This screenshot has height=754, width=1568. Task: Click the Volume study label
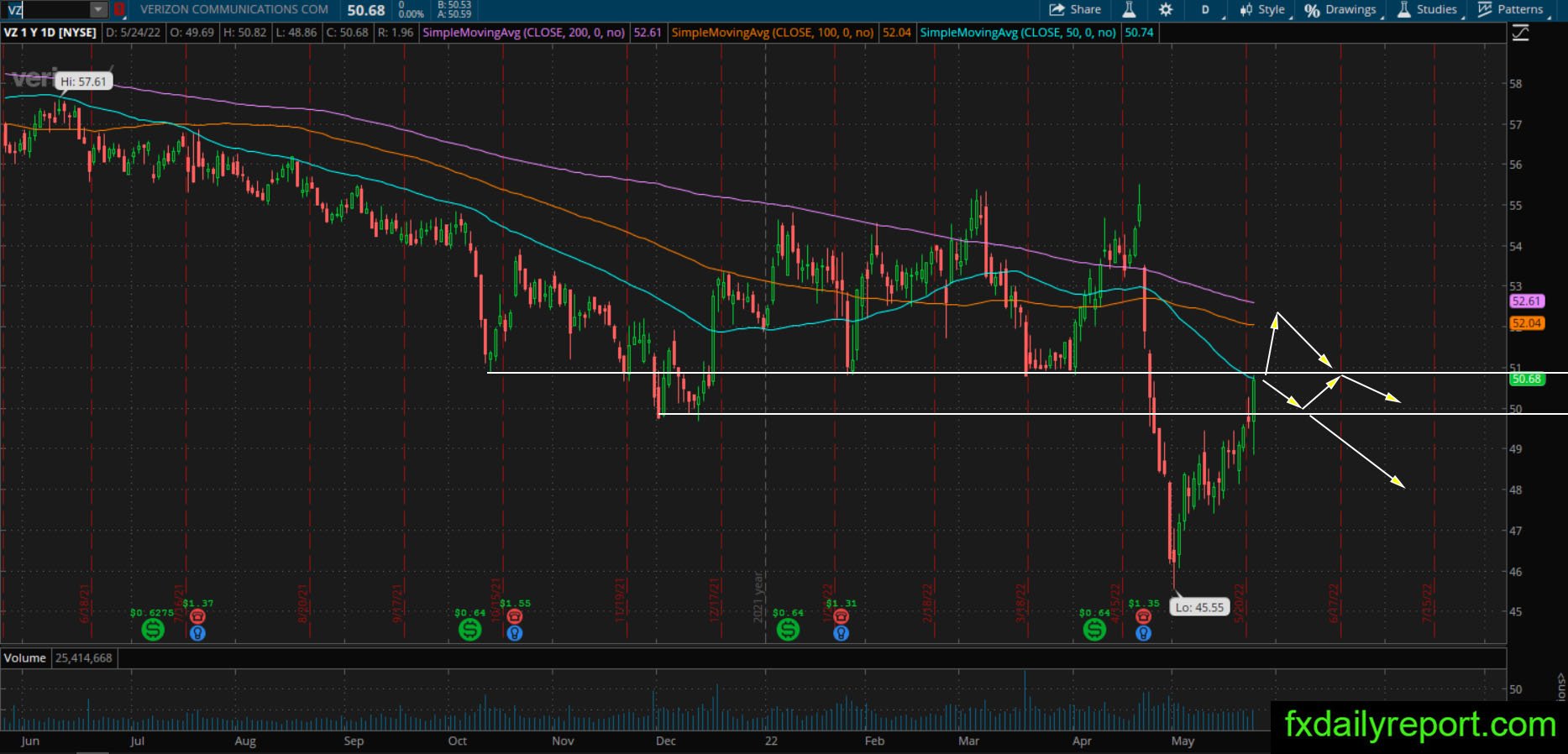pyautogui.click(x=25, y=658)
